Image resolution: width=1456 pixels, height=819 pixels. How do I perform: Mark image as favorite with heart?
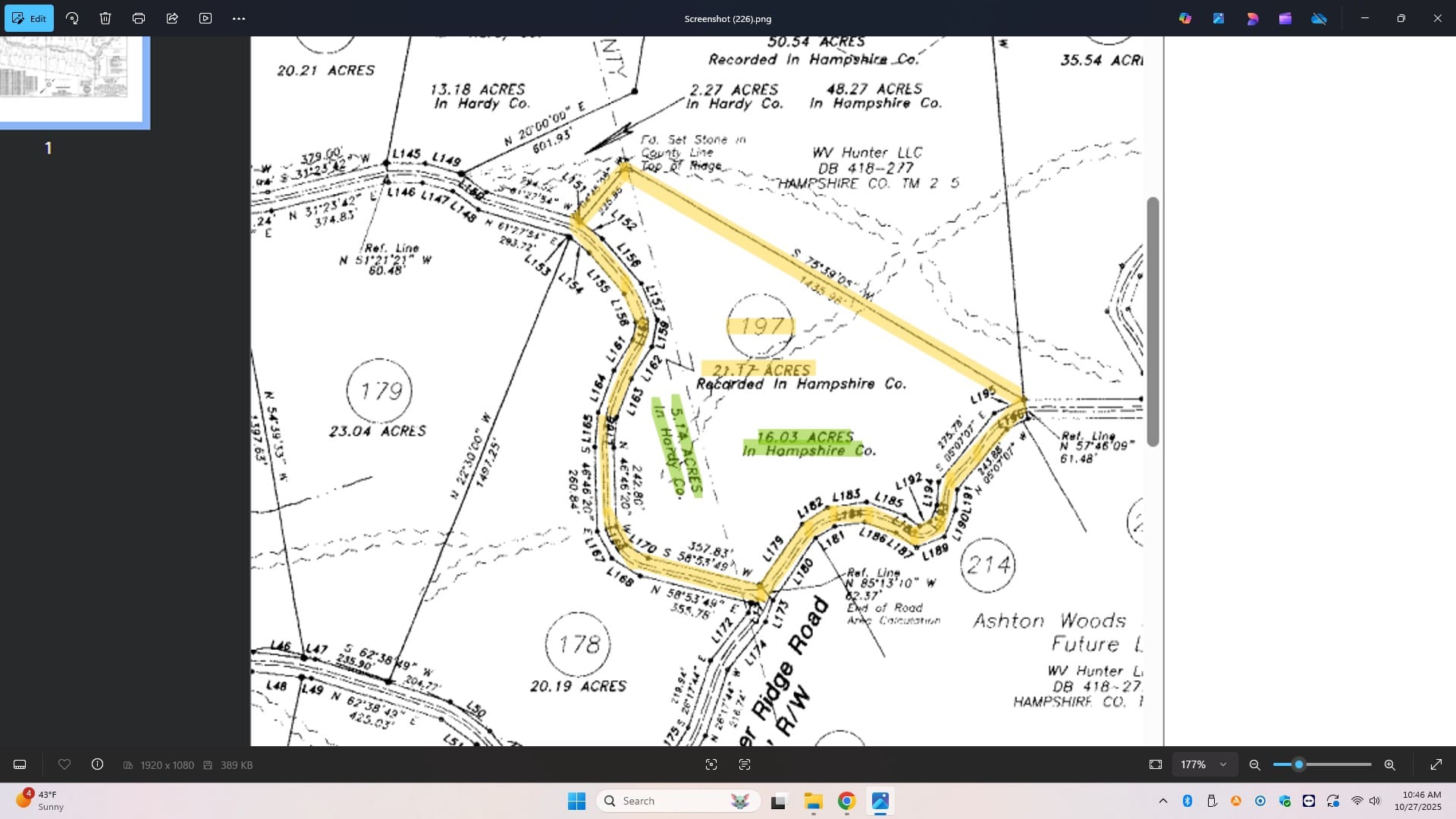(x=64, y=764)
